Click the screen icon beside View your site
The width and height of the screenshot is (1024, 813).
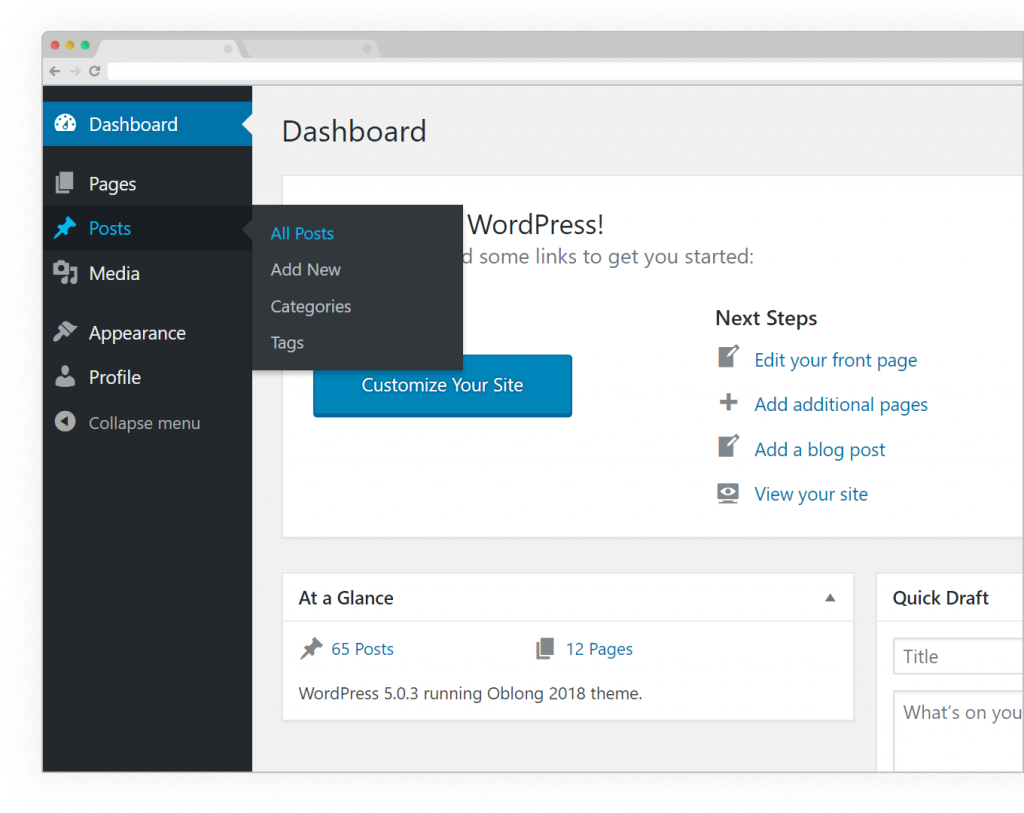pyautogui.click(x=728, y=493)
